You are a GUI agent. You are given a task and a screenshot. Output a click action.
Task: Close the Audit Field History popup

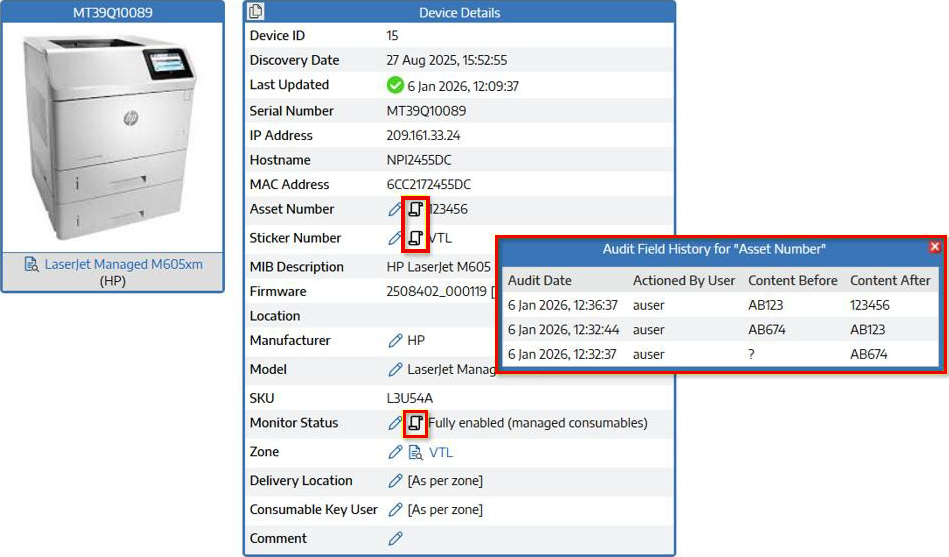click(934, 246)
